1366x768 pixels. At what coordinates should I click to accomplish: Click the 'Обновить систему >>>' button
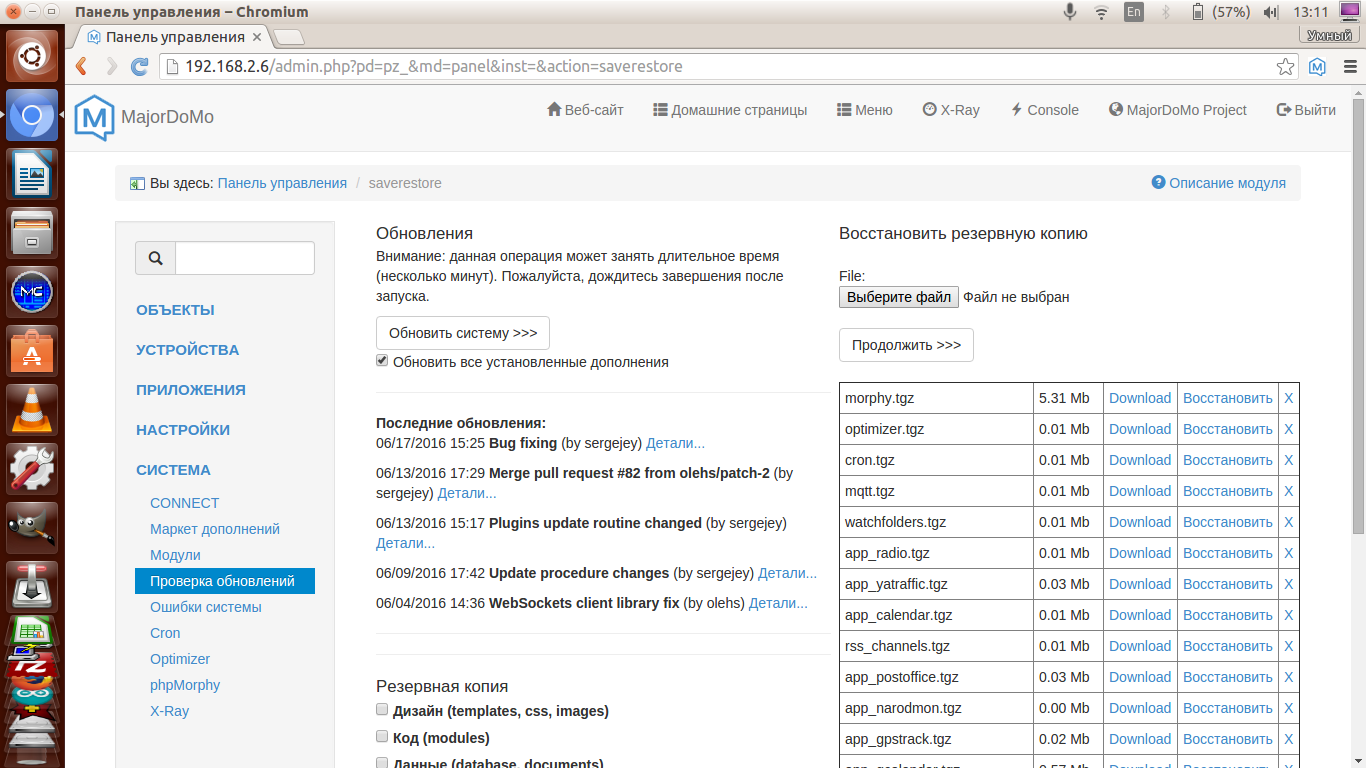463,333
